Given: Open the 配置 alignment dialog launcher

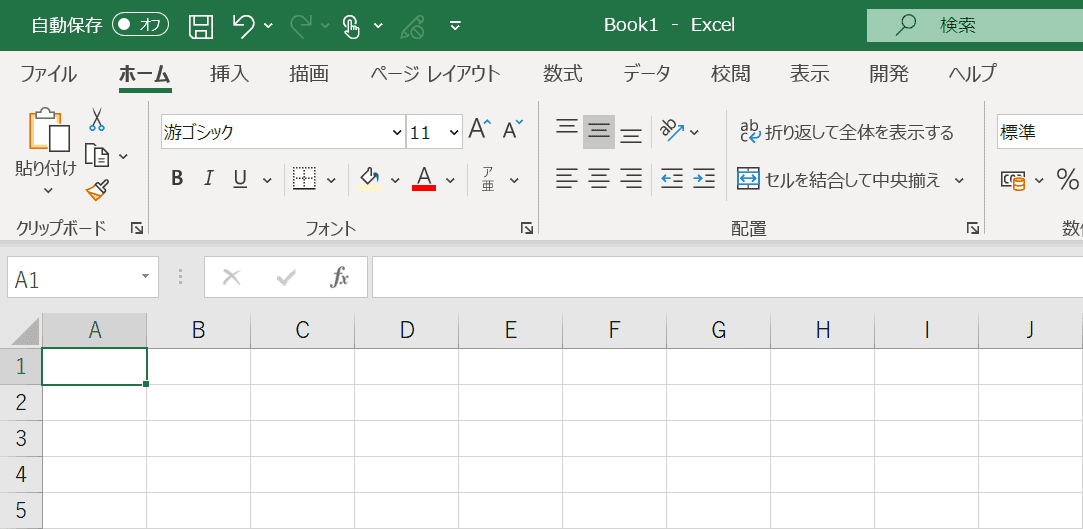Looking at the screenshot, I should point(972,228).
